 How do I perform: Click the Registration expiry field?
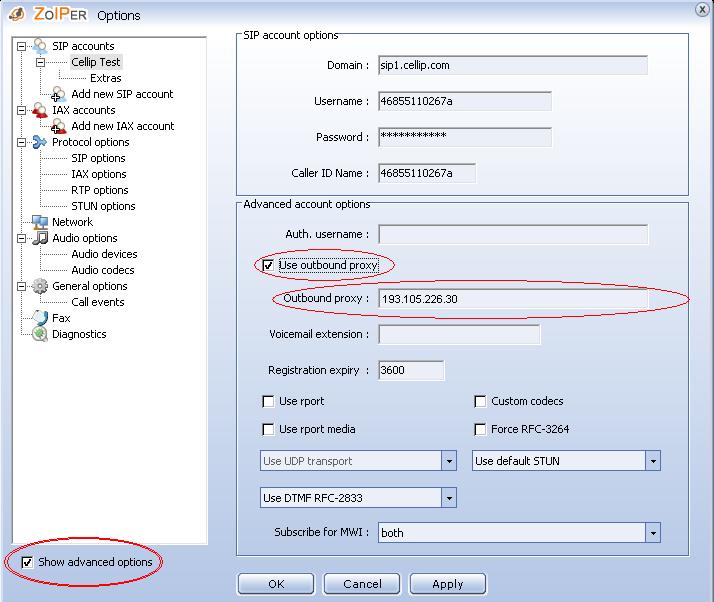411,370
